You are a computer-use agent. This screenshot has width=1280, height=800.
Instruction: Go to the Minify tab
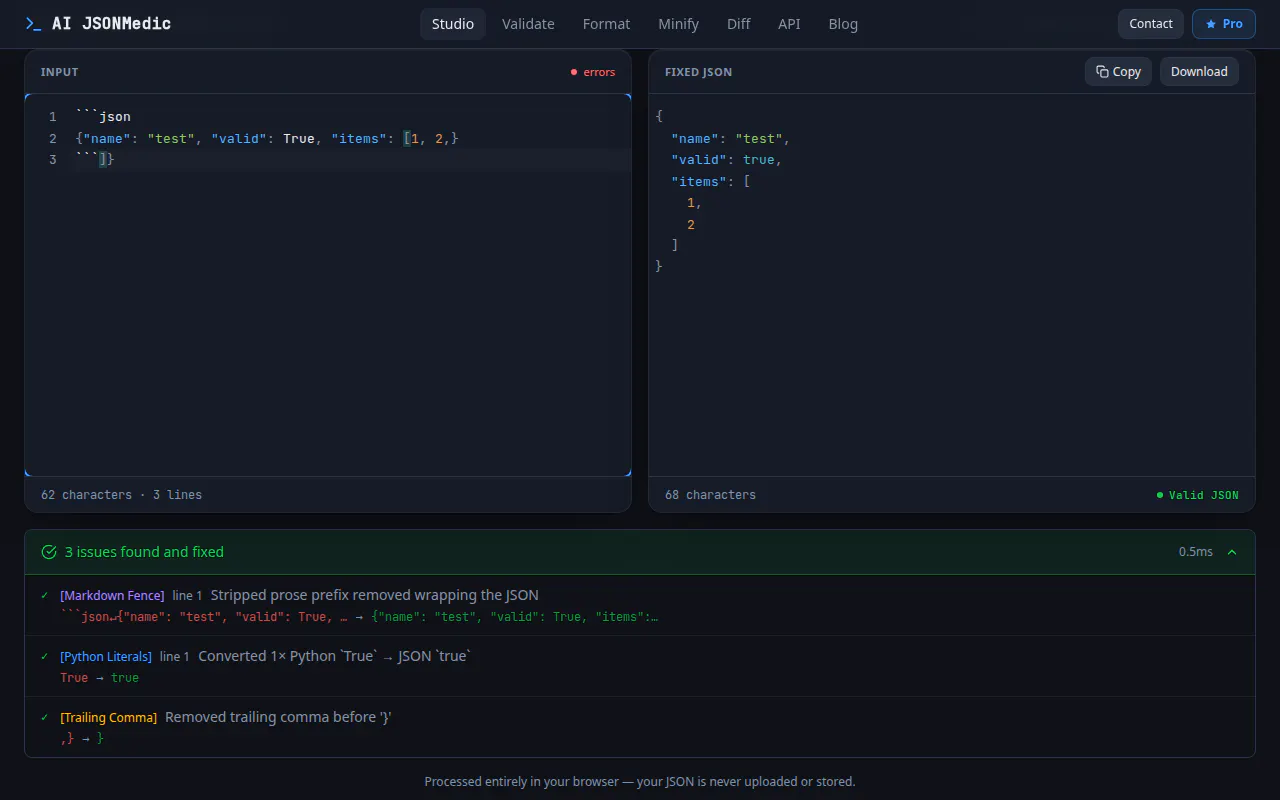coord(678,24)
